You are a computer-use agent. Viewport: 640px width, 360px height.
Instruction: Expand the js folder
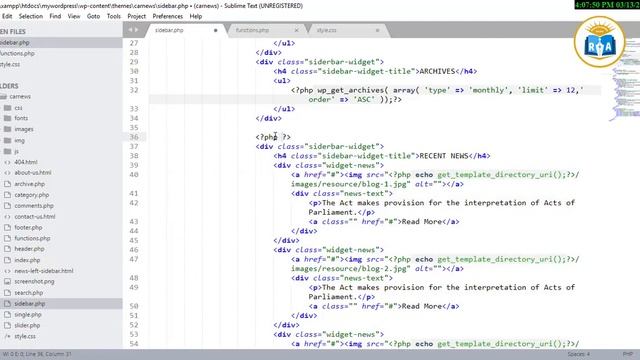(7, 151)
